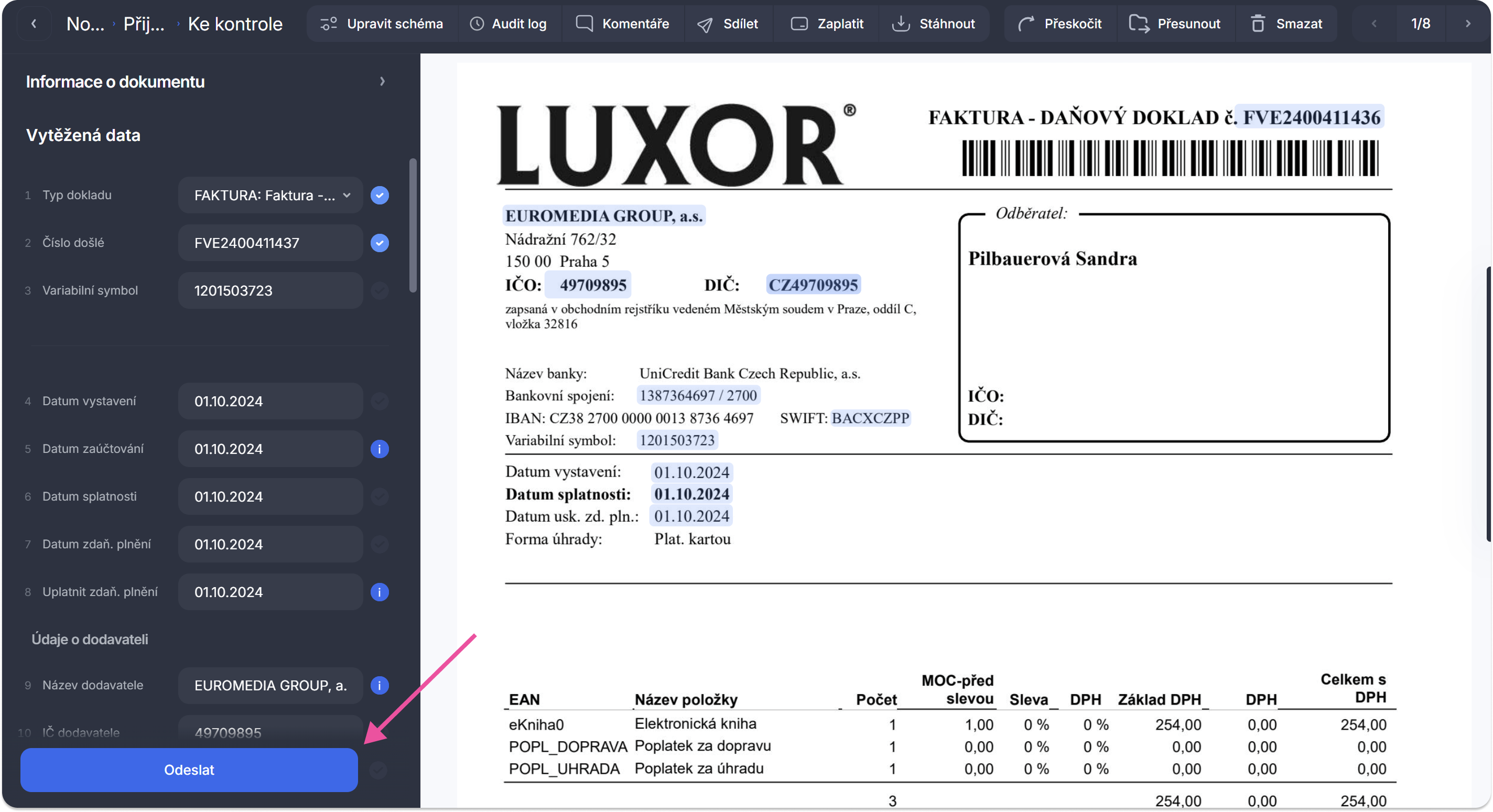Viewport: 1493px width, 812px height.
Task: Go to next document arrow
Action: pyautogui.click(x=1468, y=24)
